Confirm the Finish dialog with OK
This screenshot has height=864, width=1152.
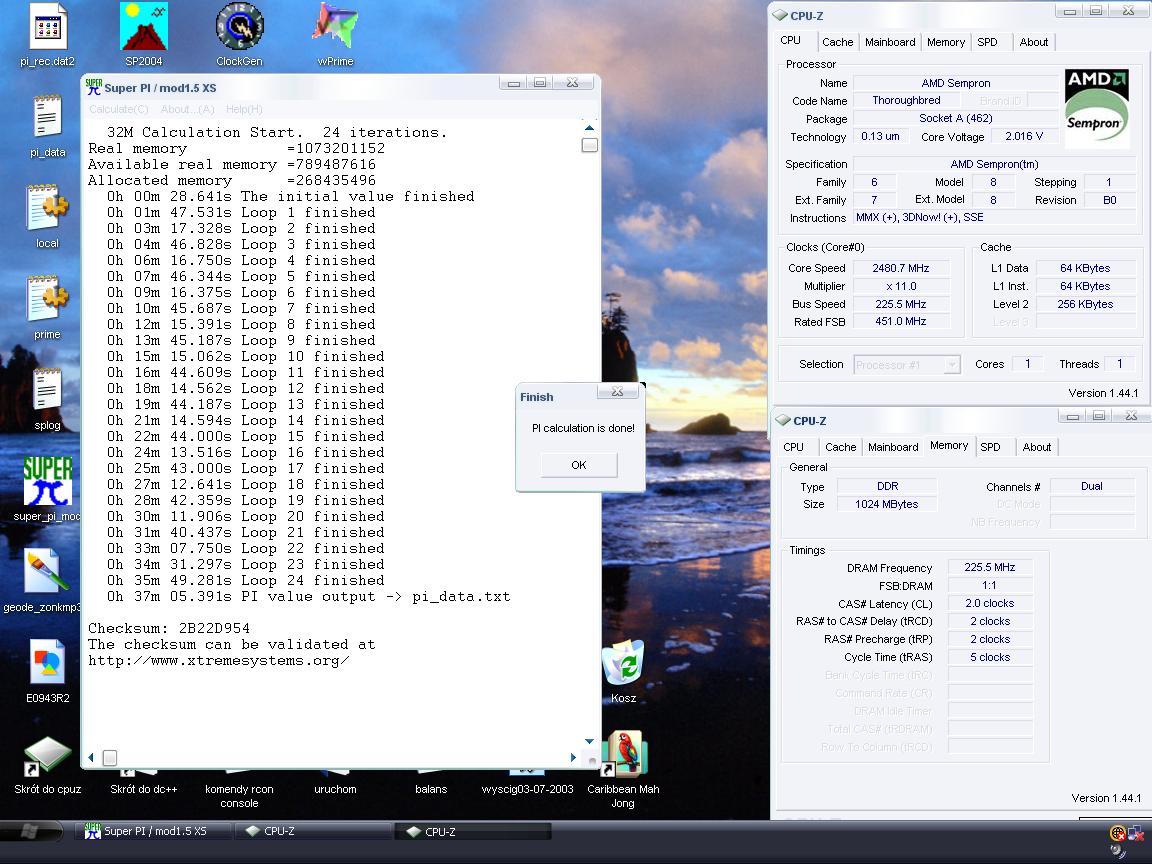click(x=579, y=465)
